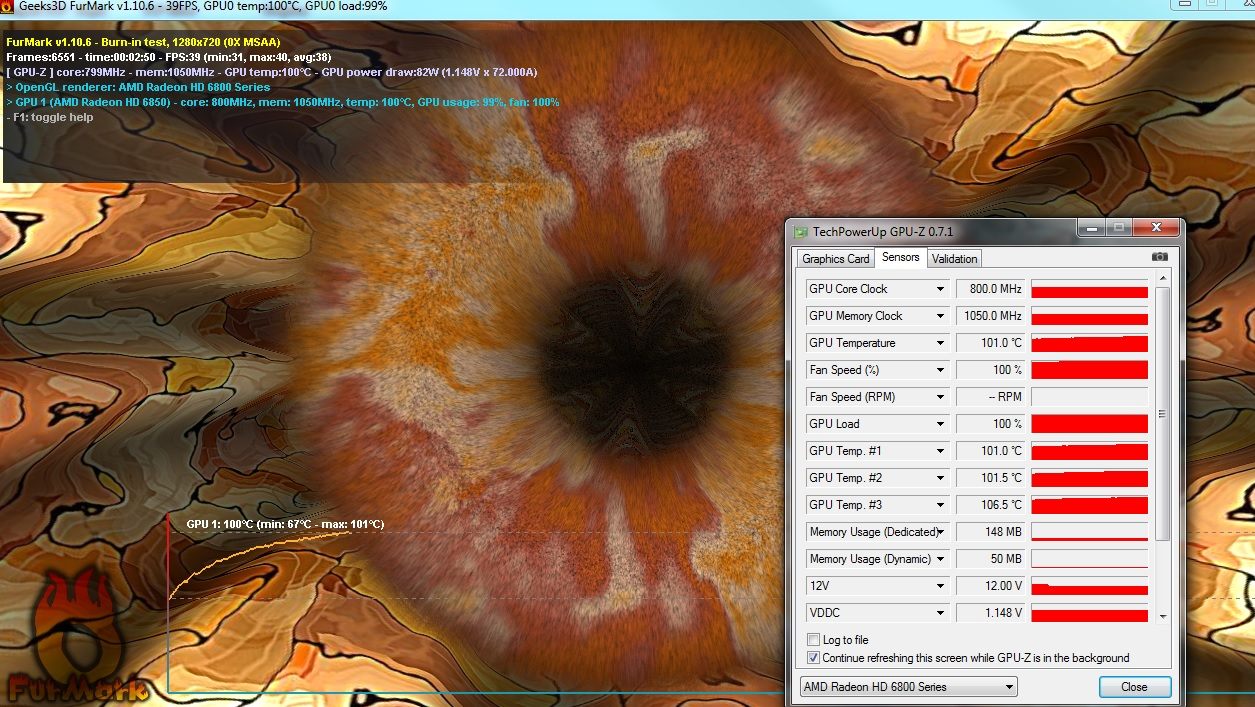Click the "106.5 °C" temperature value
The image size is (1255, 707).
(990, 505)
